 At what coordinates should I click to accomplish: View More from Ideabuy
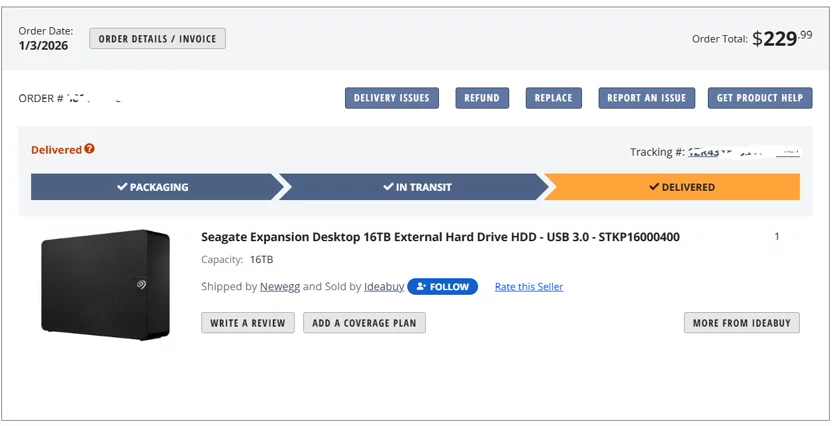tap(742, 323)
